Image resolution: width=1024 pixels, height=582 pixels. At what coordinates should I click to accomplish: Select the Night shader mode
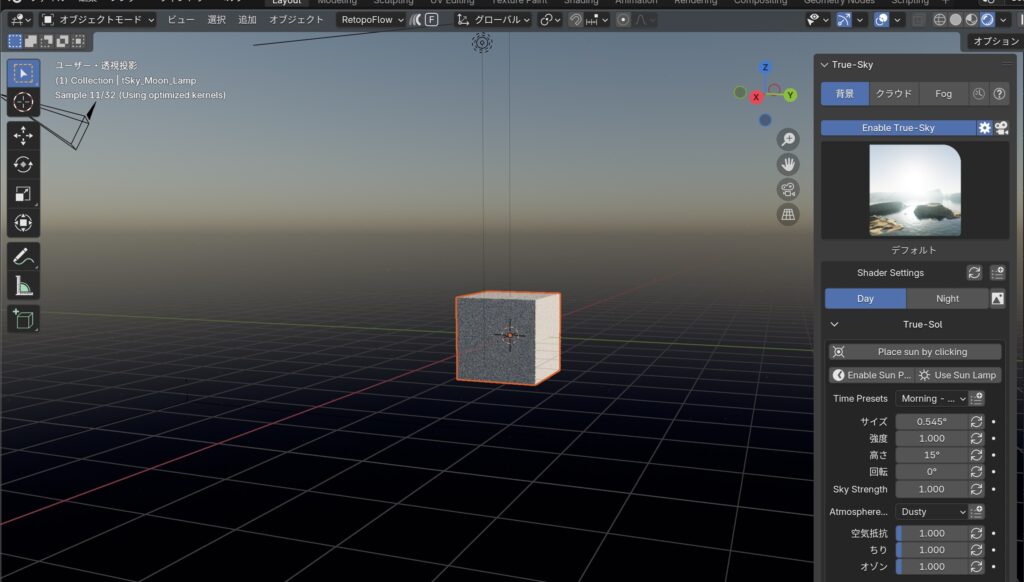[947, 299]
